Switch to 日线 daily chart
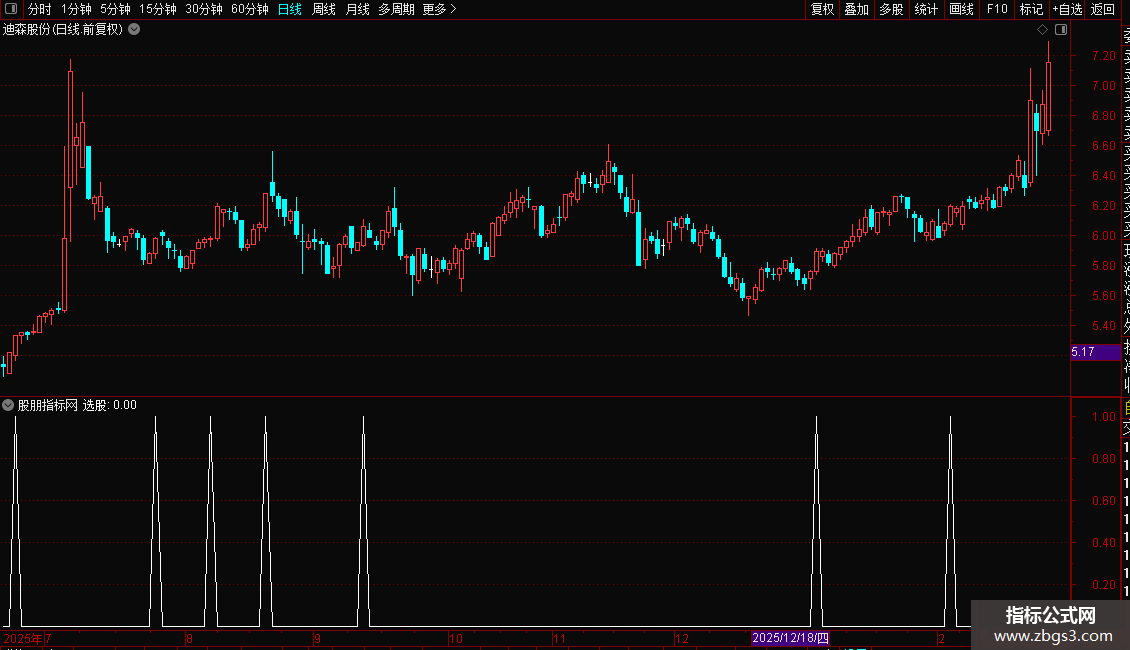1130x650 pixels. (290, 9)
